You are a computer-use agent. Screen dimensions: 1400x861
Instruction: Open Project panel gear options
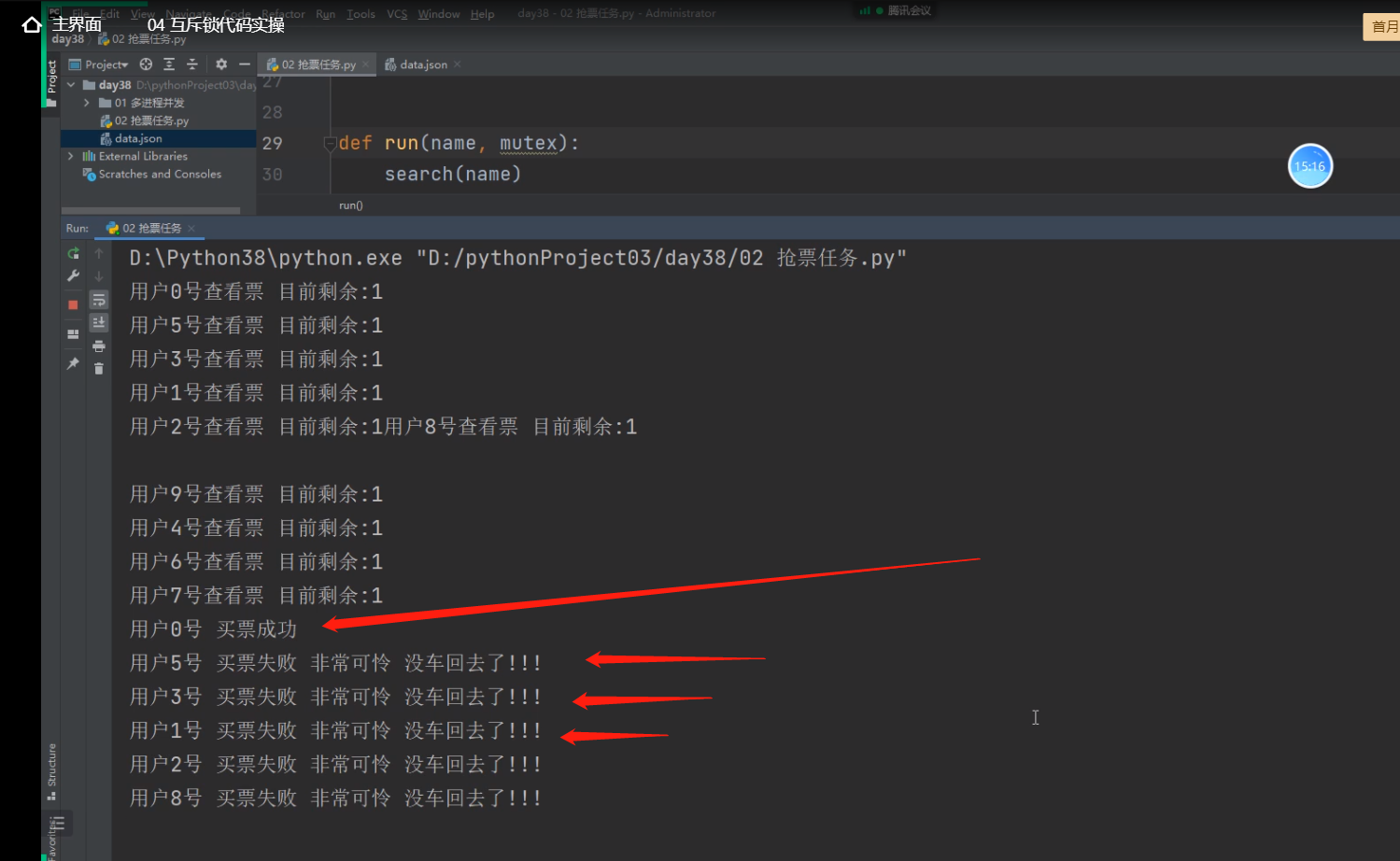pyautogui.click(x=221, y=64)
